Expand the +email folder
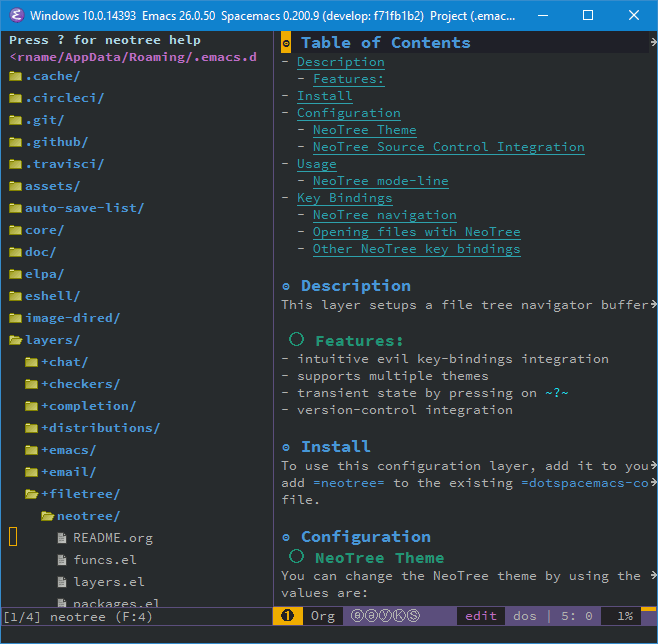The height and width of the screenshot is (644, 658). tap(31, 472)
